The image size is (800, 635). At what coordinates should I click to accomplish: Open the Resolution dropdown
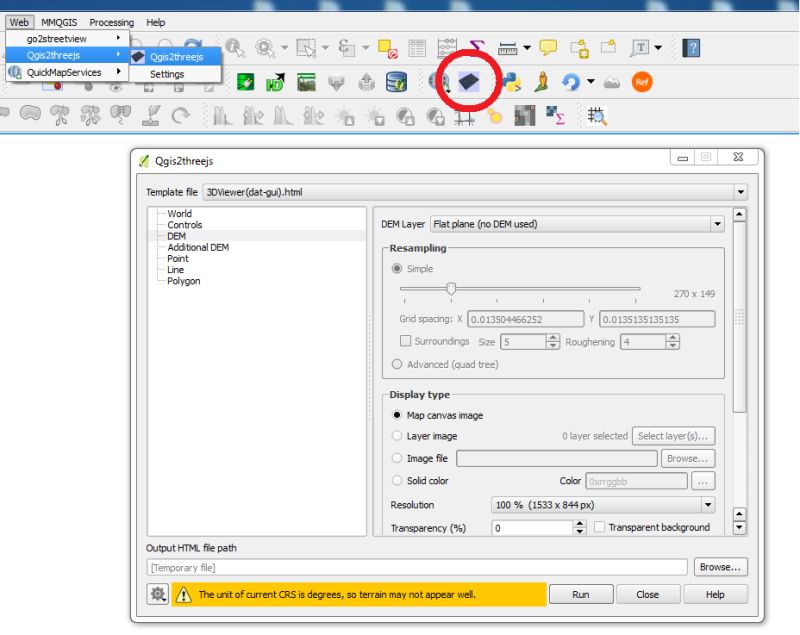tap(603, 504)
